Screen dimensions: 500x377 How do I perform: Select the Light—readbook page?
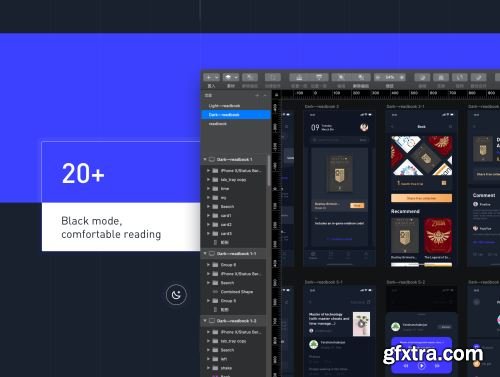coord(236,106)
